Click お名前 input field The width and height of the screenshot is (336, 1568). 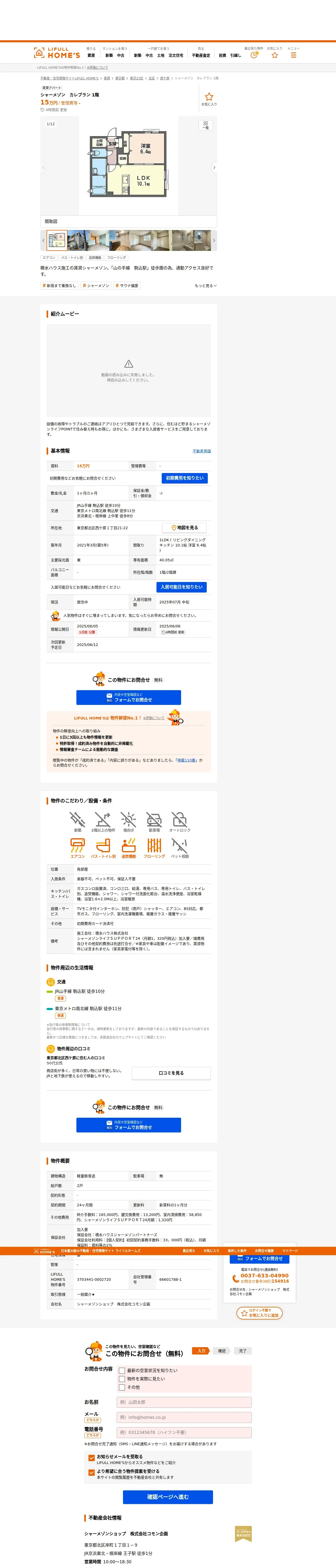click(184, 1402)
